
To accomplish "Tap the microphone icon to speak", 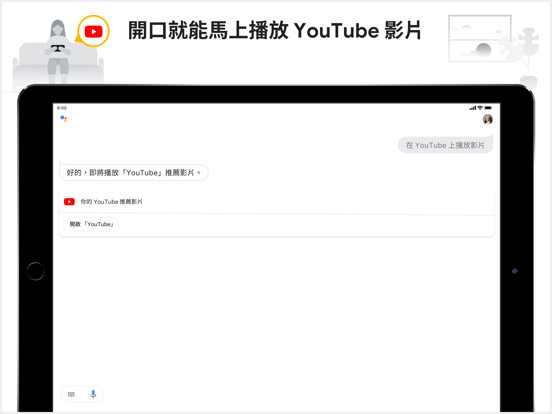I will tap(93, 394).
